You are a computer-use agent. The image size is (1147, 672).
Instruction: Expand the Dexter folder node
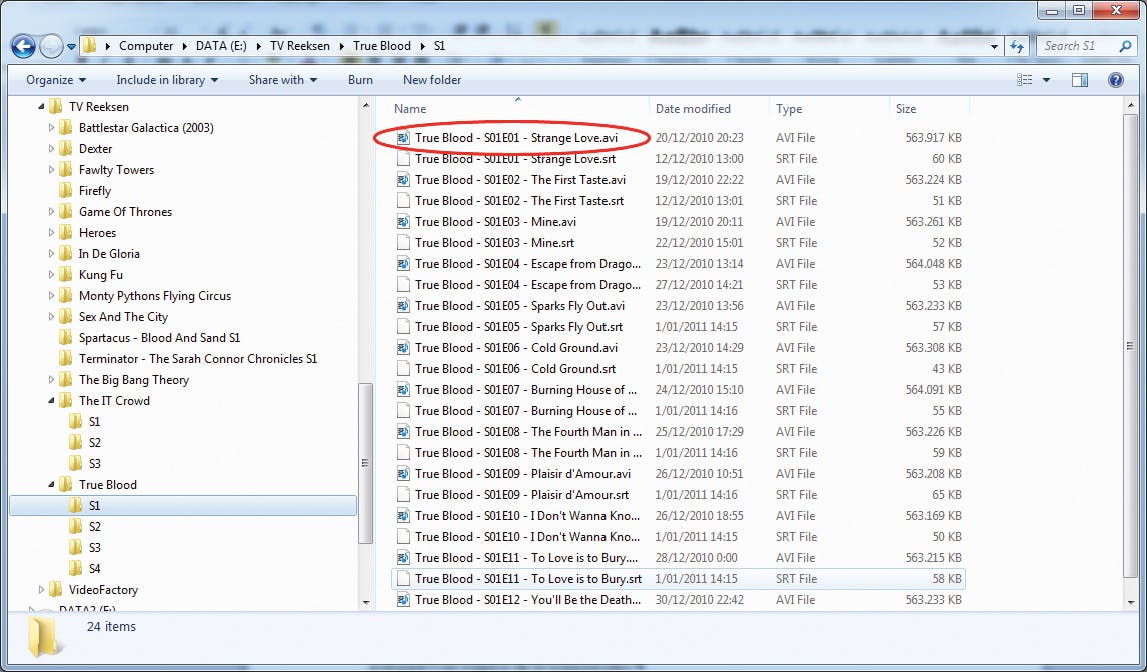click(51, 149)
